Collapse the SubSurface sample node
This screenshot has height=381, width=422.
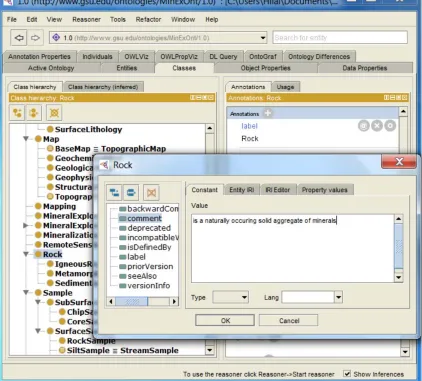click(38, 302)
